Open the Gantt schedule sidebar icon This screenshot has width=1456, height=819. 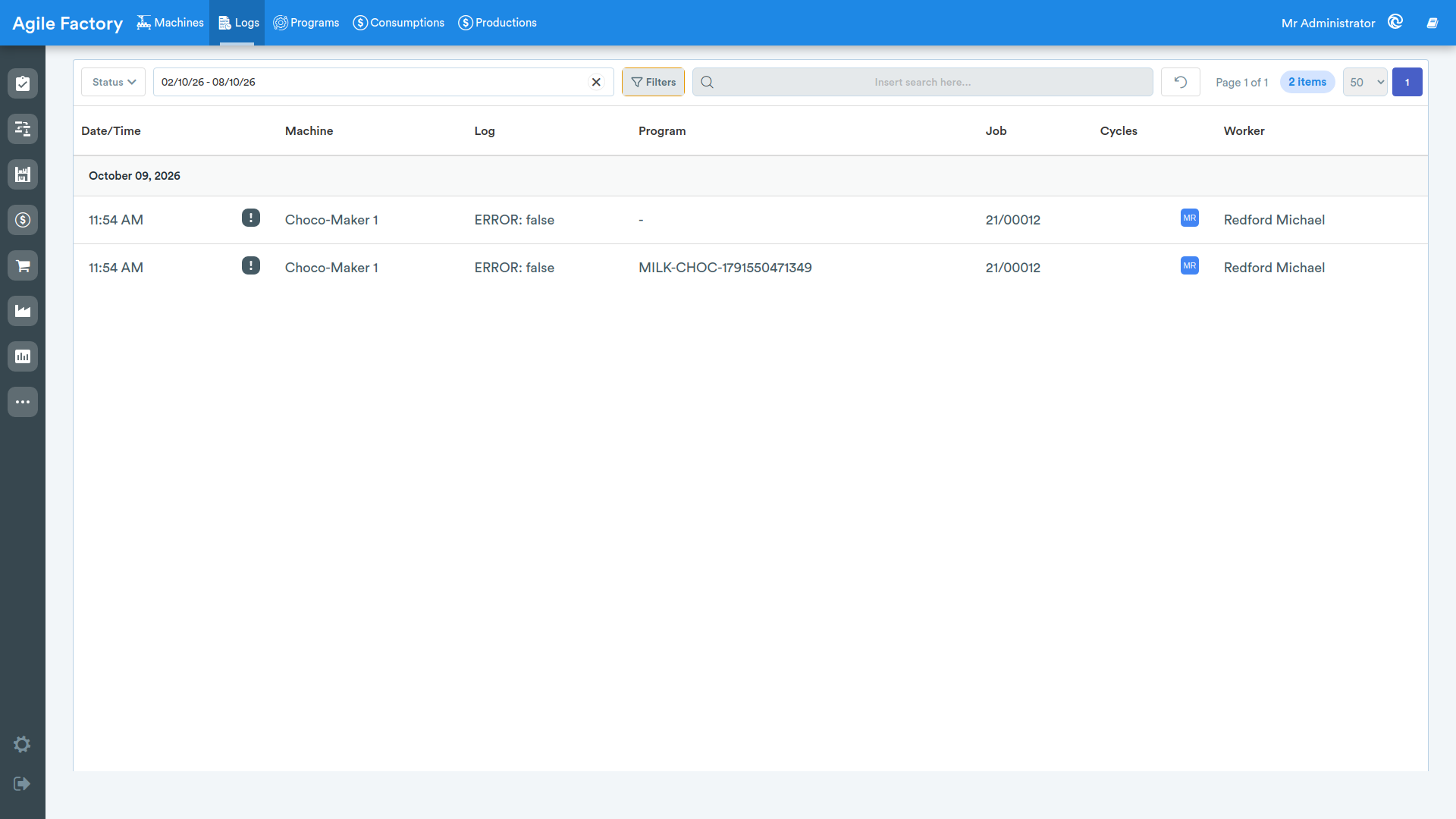(23, 129)
